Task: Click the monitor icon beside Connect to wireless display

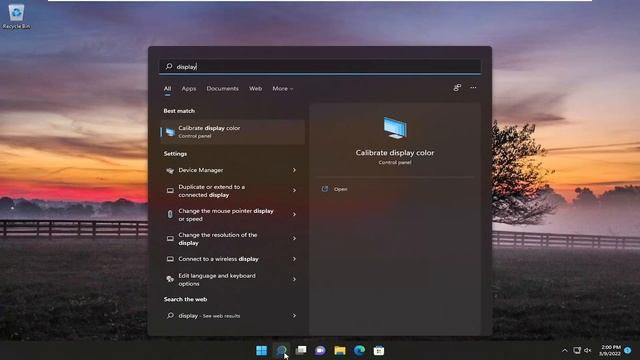Action: 170,259
